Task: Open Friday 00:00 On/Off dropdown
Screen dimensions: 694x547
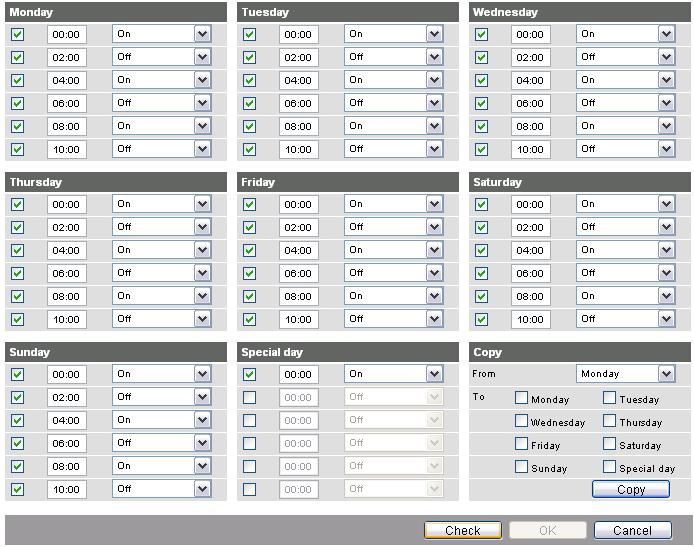Action: click(393, 204)
